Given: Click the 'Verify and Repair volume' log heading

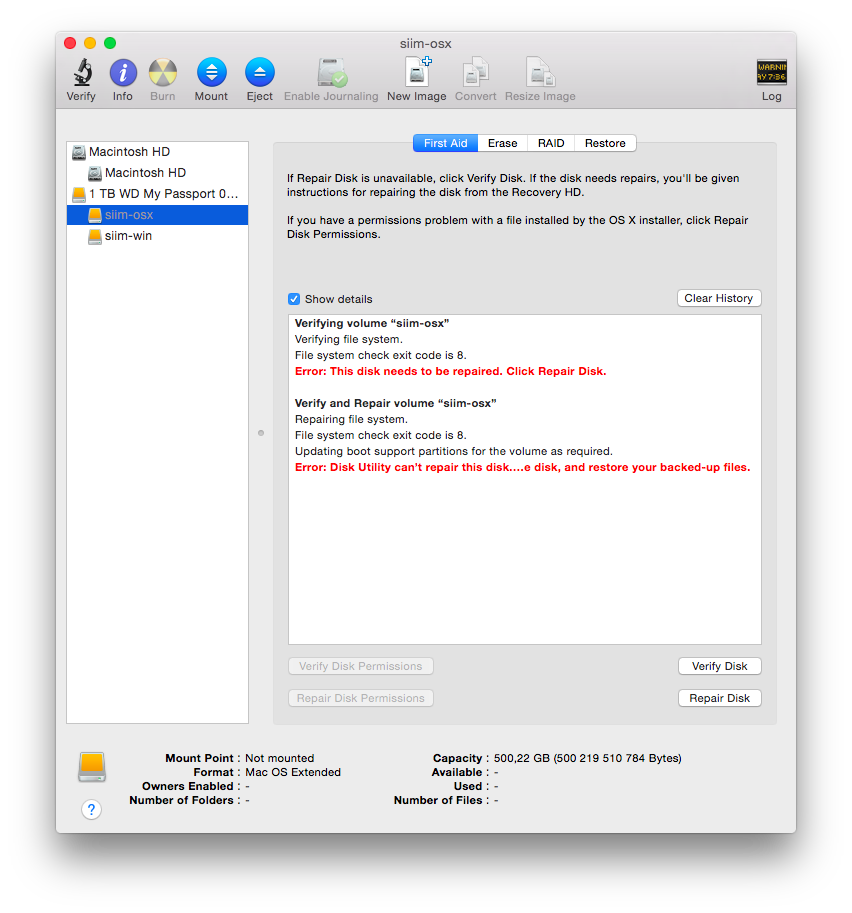Looking at the screenshot, I should [x=395, y=404].
